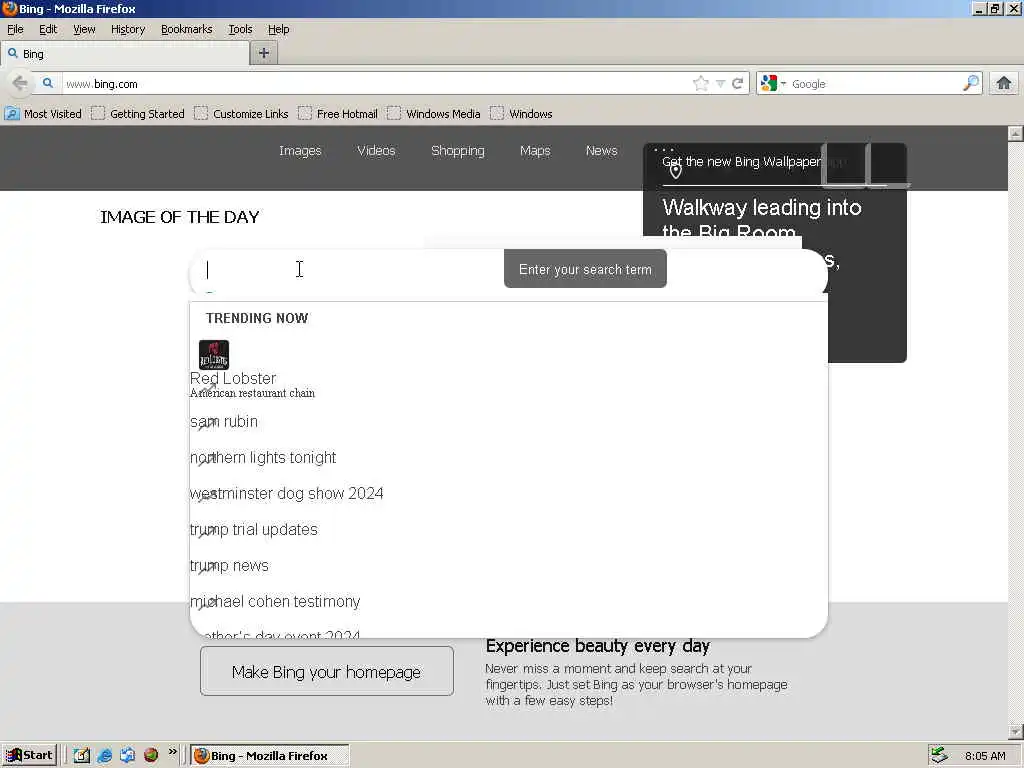Open the History menu
The width and height of the screenshot is (1024, 768).
tap(128, 29)
